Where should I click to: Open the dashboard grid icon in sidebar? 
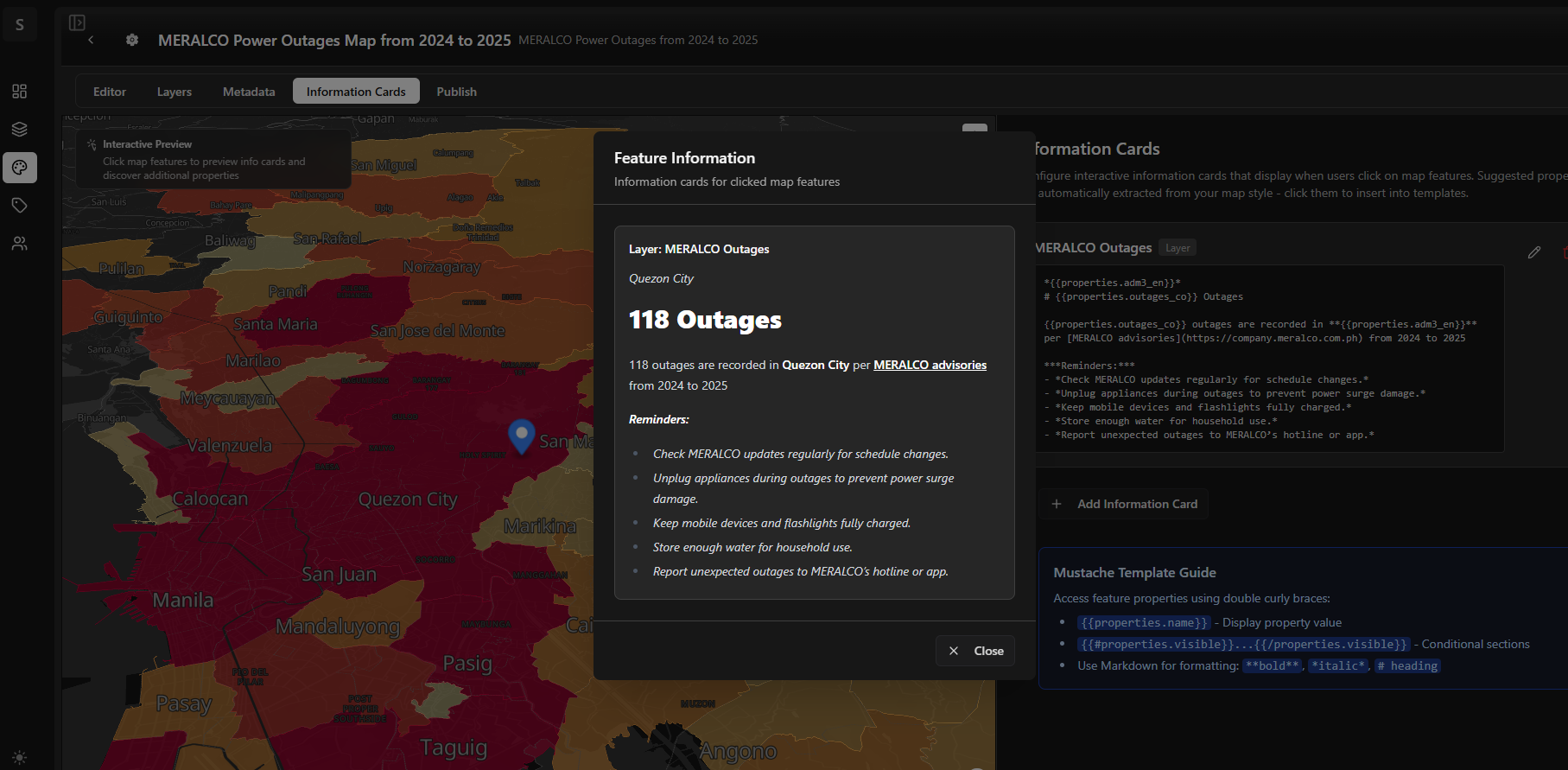tap(19, 92)
